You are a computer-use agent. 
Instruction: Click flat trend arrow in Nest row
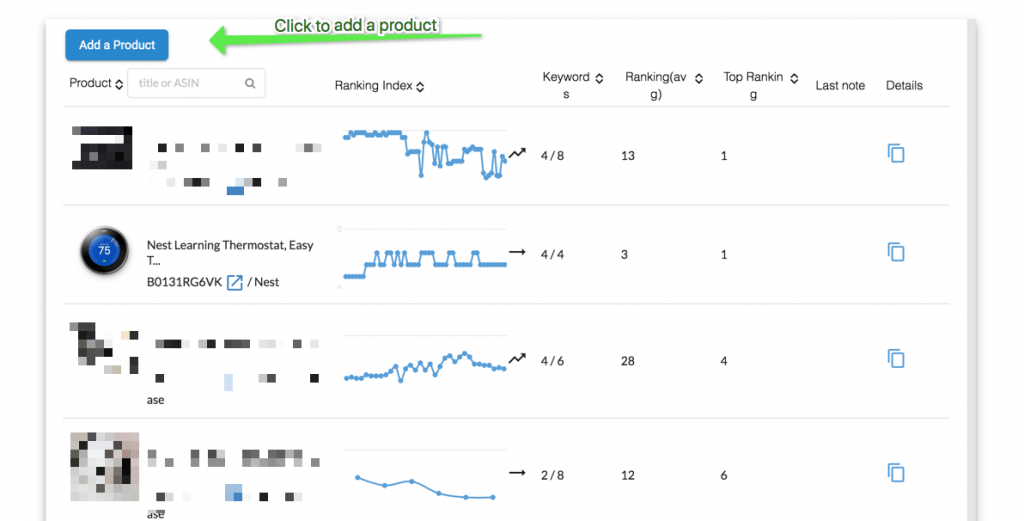(x=517, y=252)
